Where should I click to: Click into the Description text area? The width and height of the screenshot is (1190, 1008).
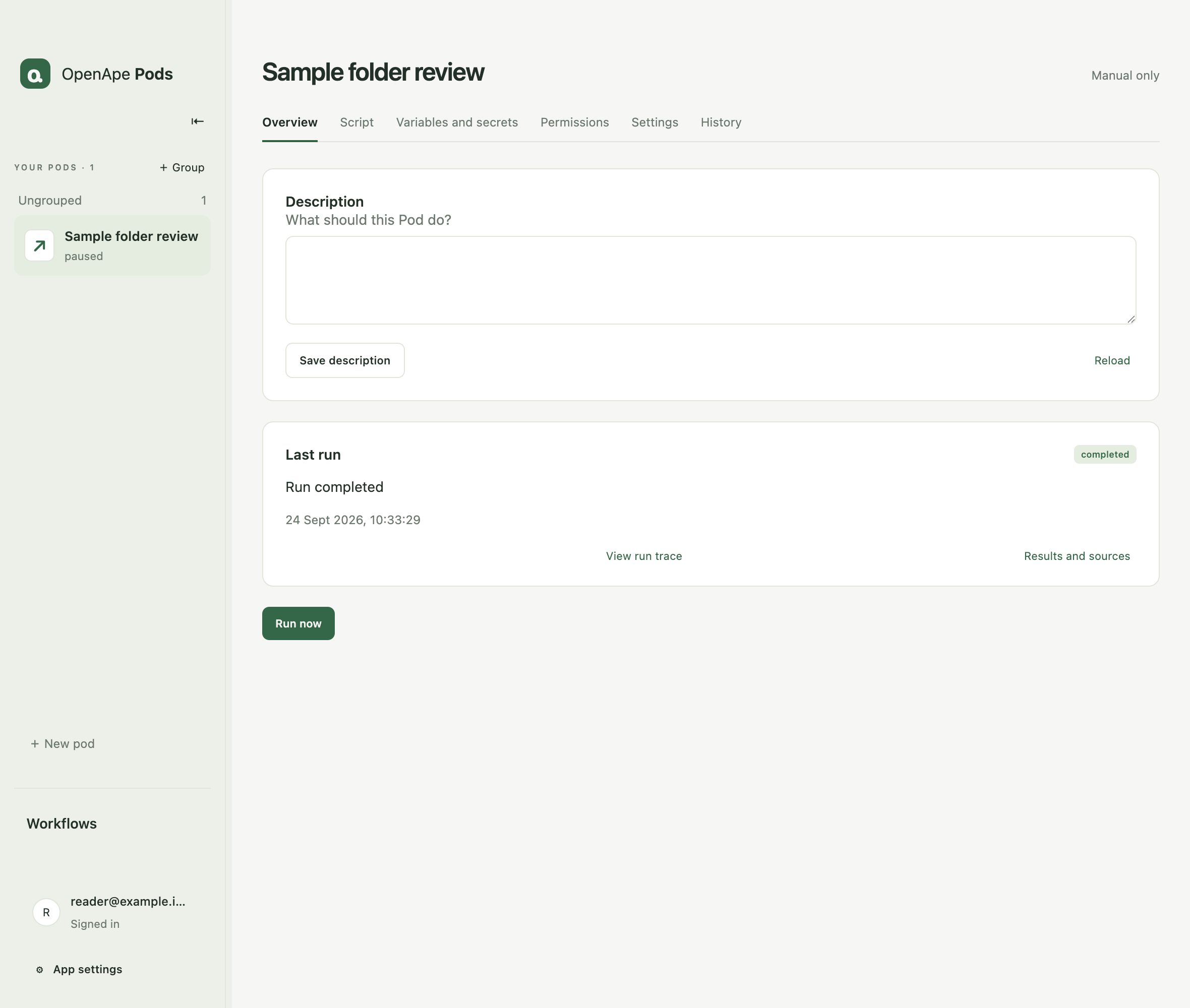coord(710,280)
